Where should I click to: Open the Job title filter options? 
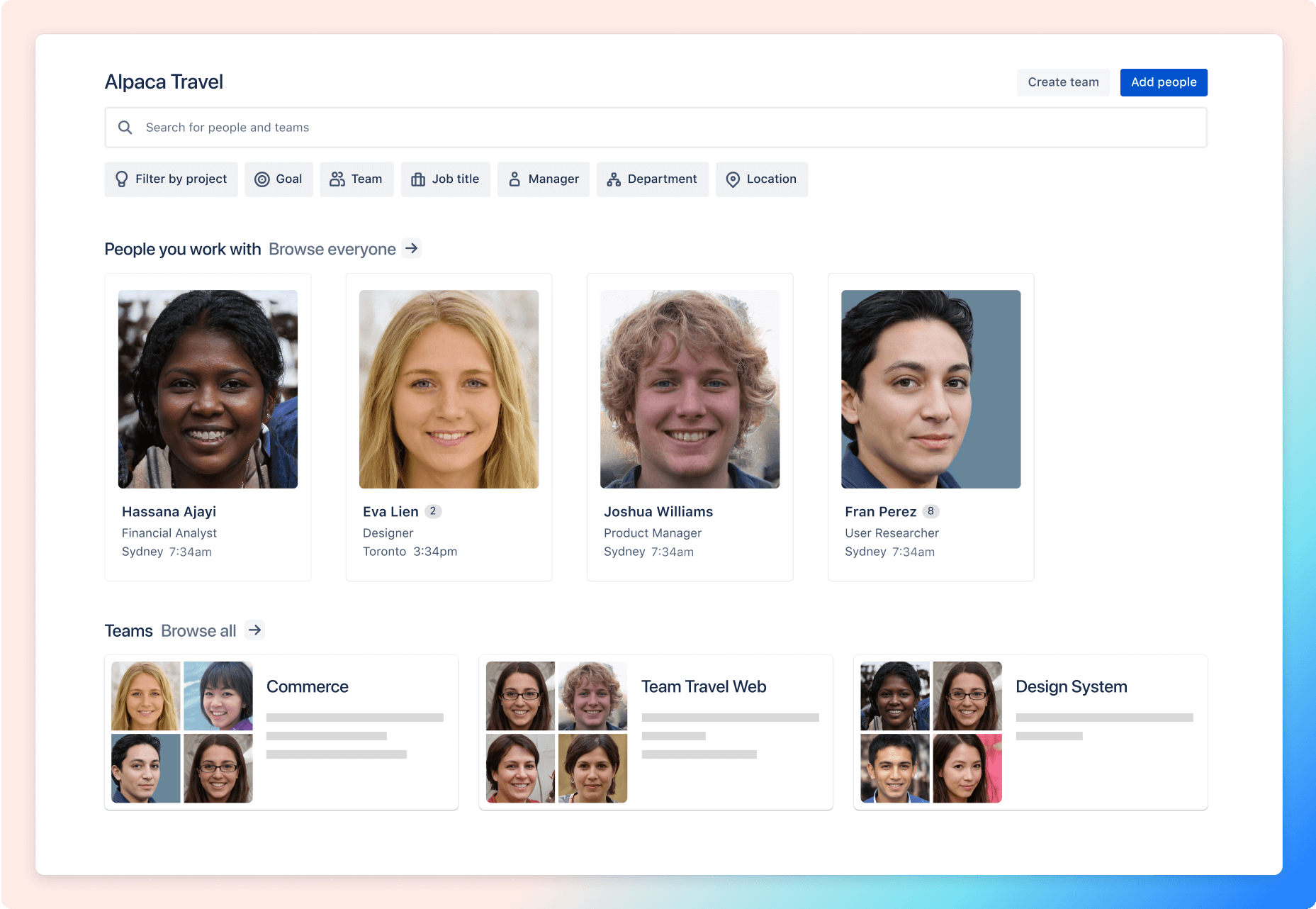tap(446, 179)
